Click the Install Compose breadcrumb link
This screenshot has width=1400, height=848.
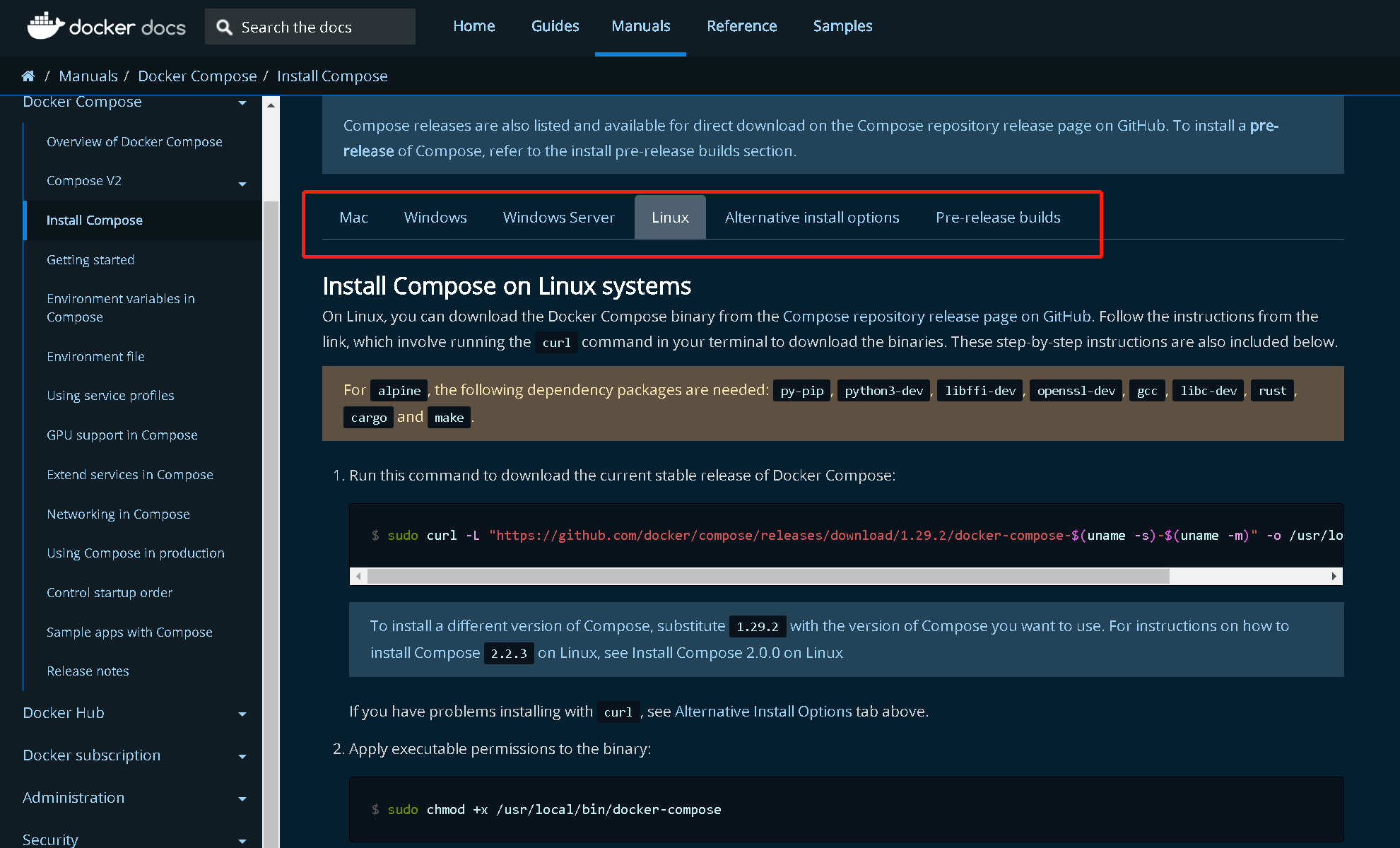pyautogui.click(x=332, y=76)
